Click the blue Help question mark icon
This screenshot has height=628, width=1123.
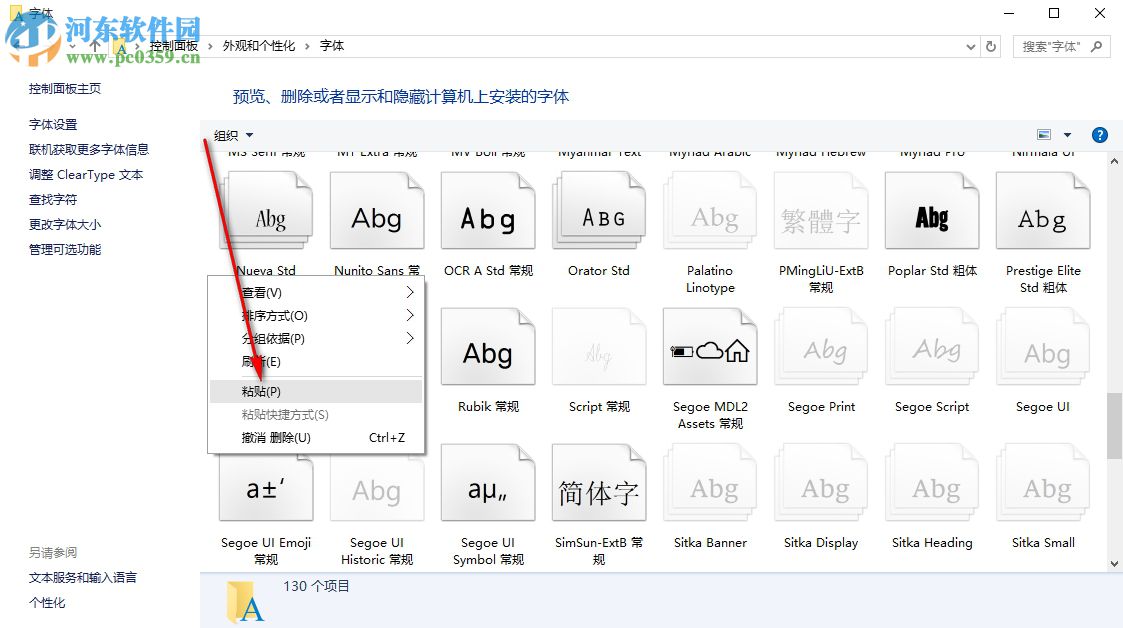(1099, 134)
